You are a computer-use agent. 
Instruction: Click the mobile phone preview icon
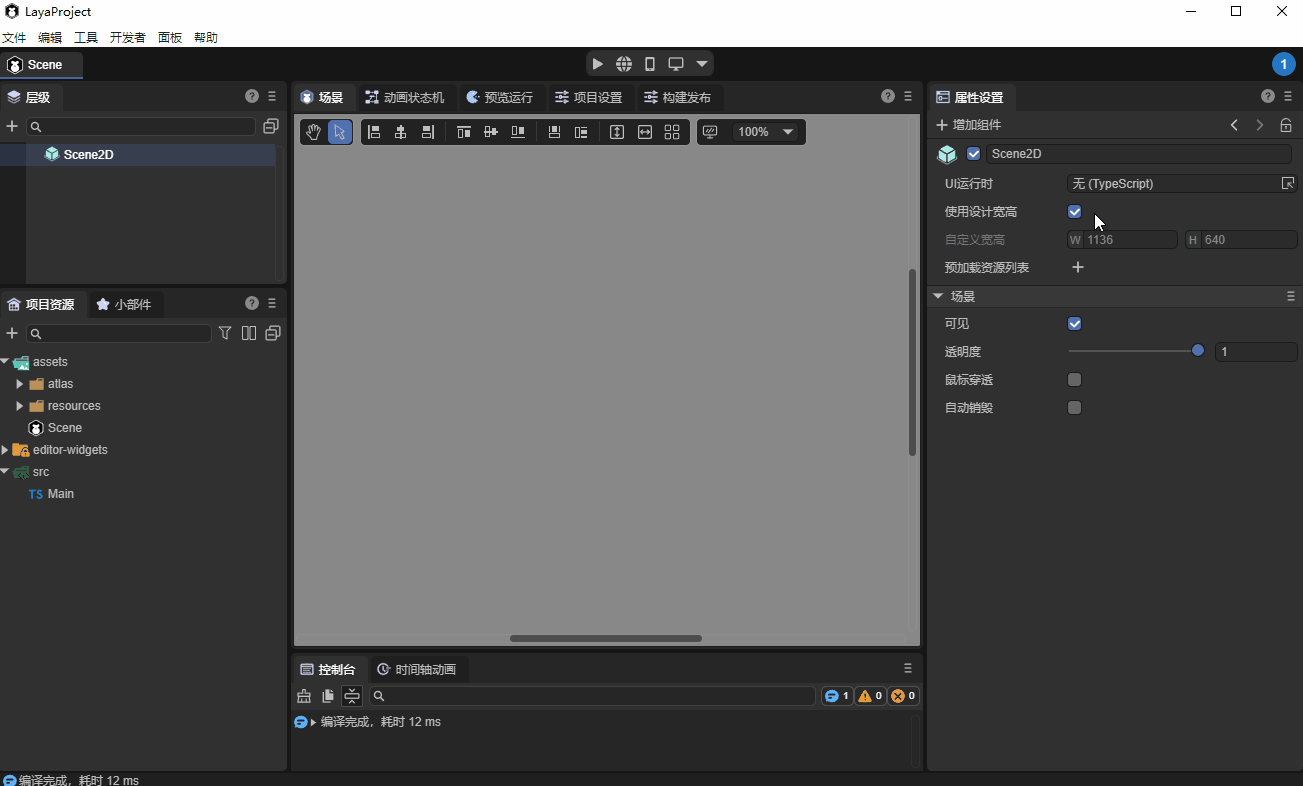click(650, 64)
